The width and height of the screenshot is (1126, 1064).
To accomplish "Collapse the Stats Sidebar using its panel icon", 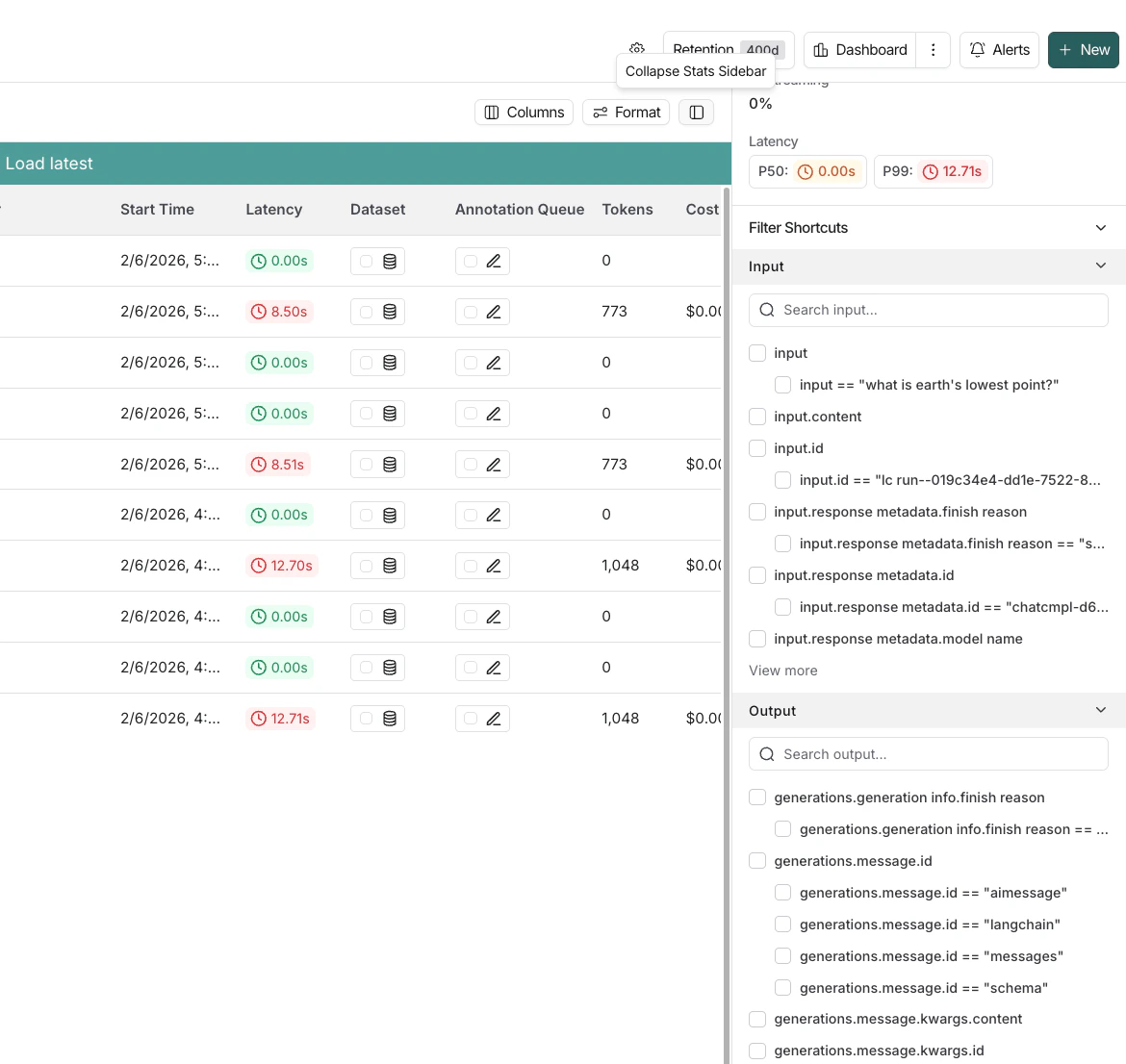I will pyautogui.click(x=696, y=113).
